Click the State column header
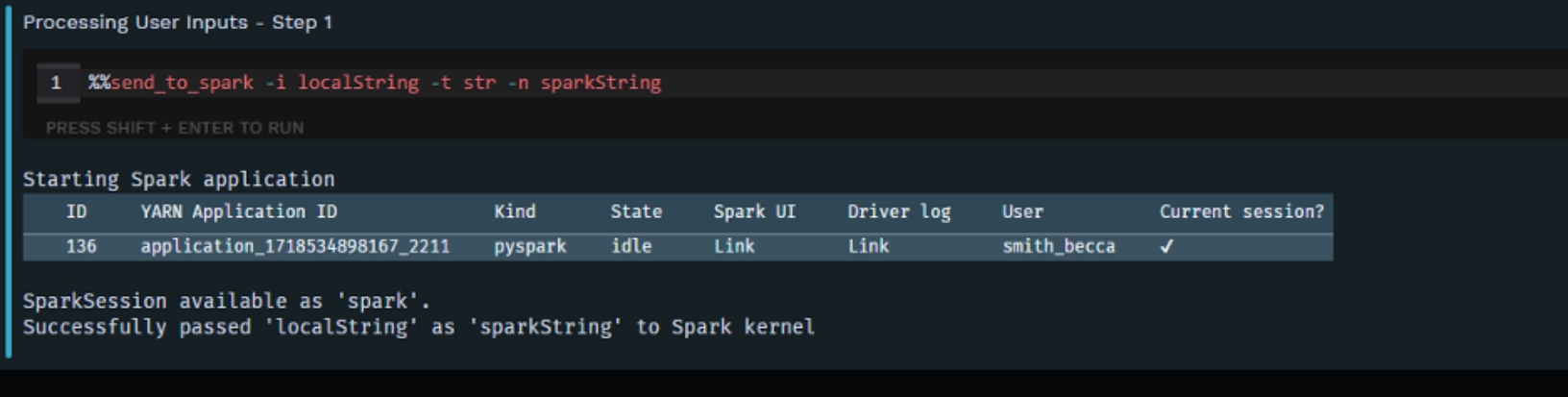 tap(636, 211)
